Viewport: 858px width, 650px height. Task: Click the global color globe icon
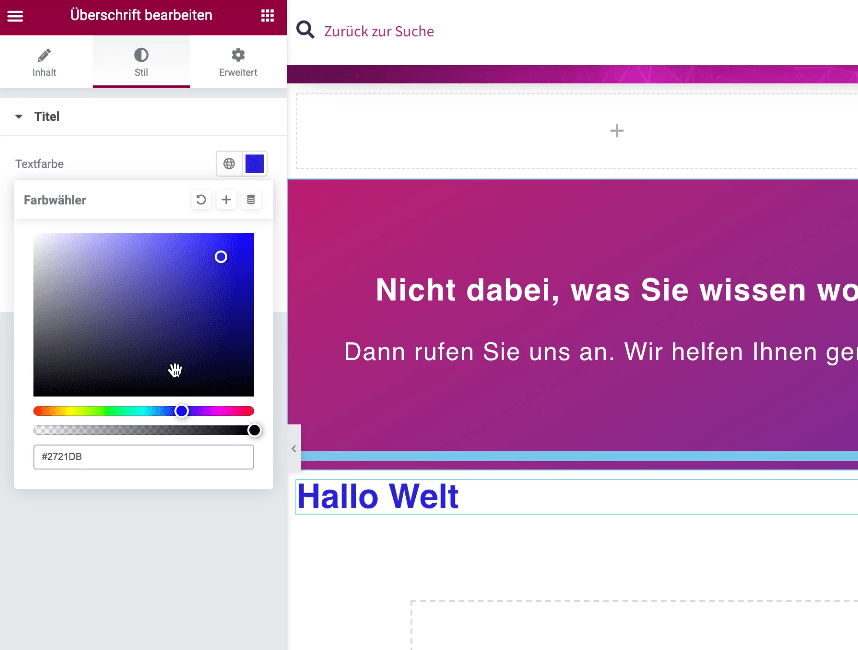pos(229,164)
